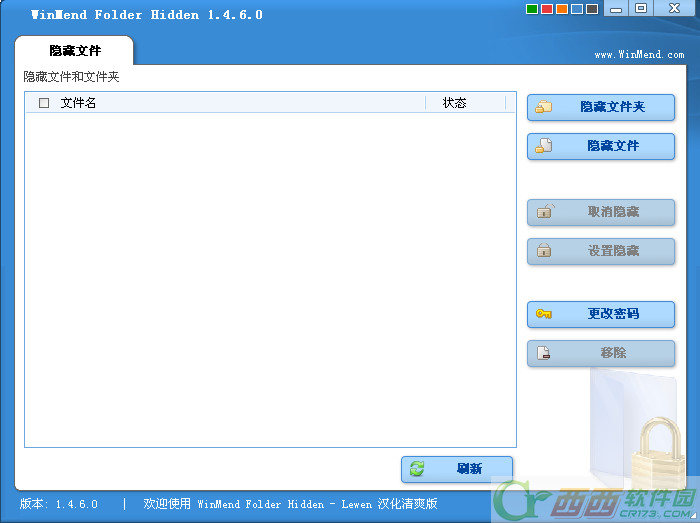Select the green theme color swatch
Image resolution: width=700 pixels, height=523 pixels.
click(532, 9)
